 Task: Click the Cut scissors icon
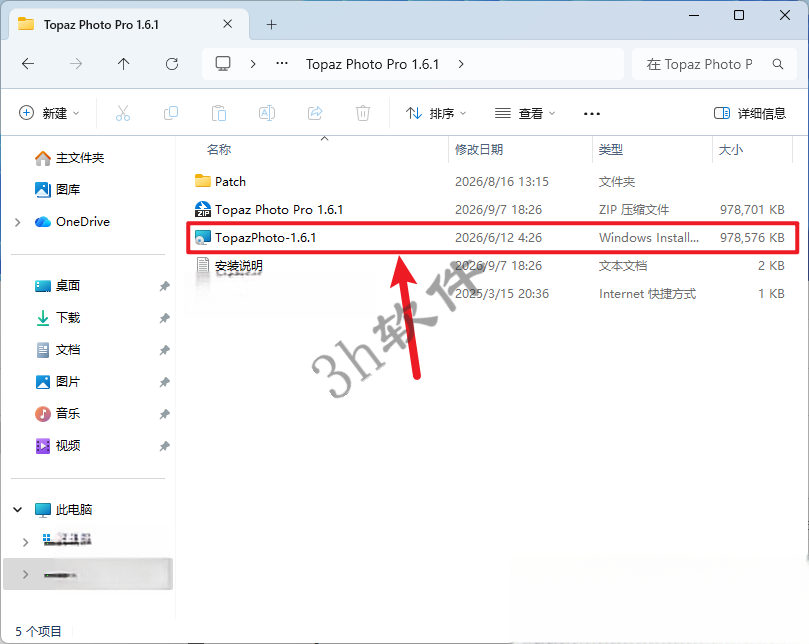pyautogui.click(x=123, y=113)
